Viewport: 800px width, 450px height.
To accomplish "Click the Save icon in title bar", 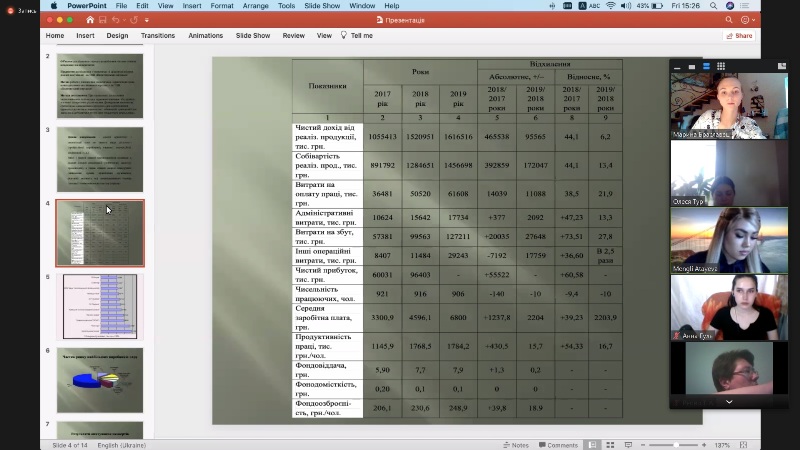I will (103, 20).
